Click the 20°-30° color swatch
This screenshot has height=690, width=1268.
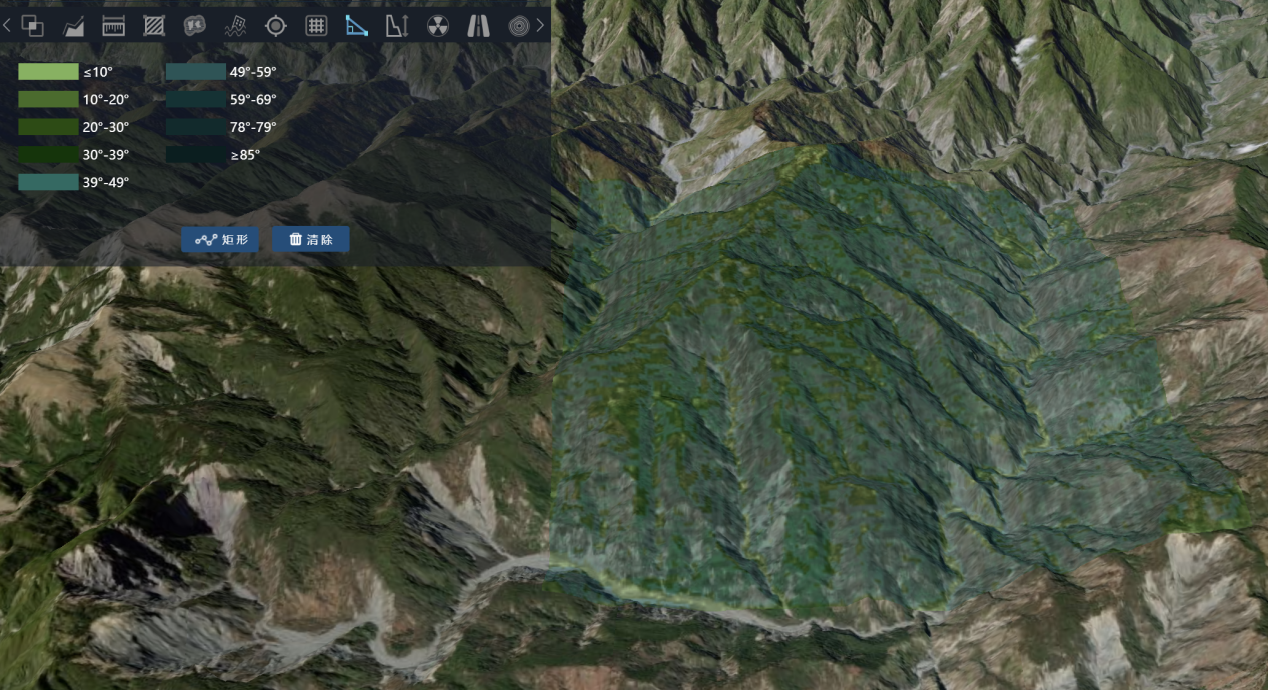click(x=48, y=127)
